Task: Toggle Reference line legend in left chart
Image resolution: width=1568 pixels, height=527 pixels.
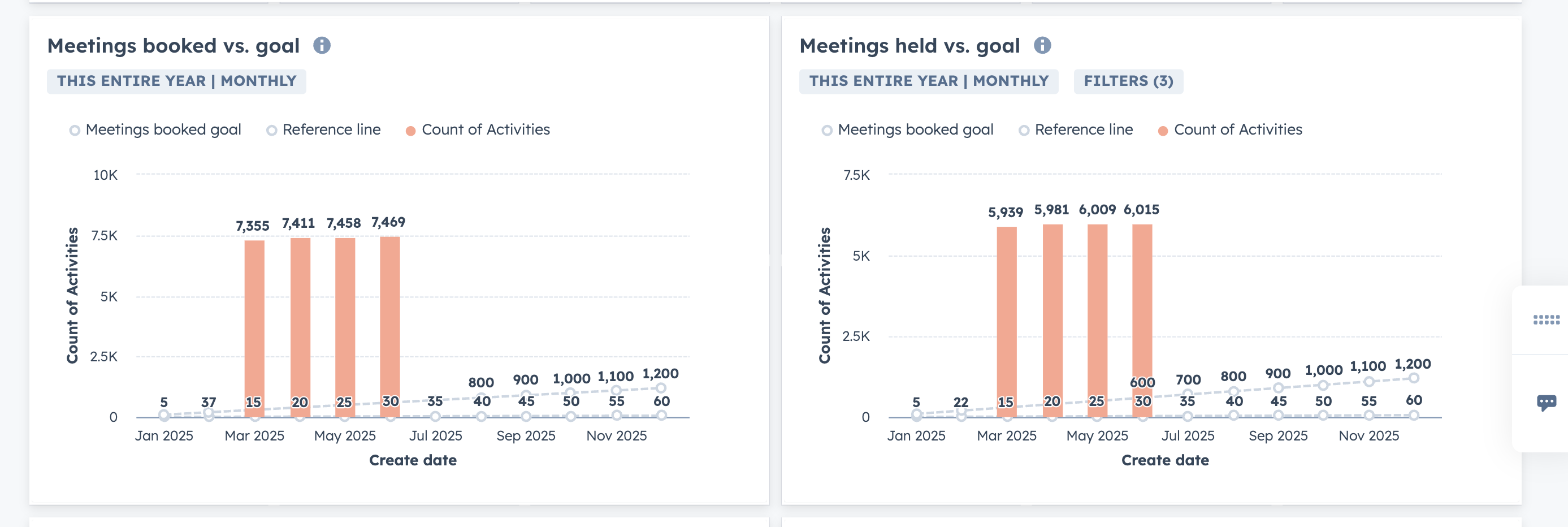Action: point(324,129)
